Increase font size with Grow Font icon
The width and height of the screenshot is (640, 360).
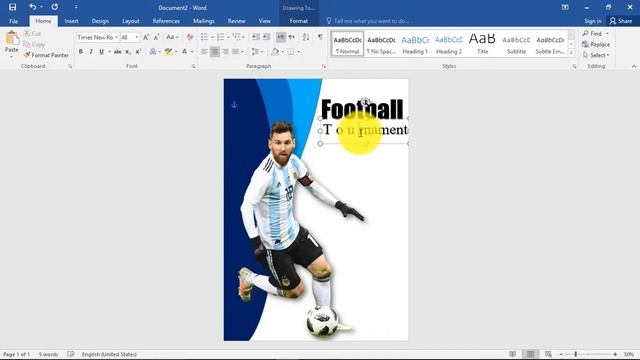pos(146,37)
